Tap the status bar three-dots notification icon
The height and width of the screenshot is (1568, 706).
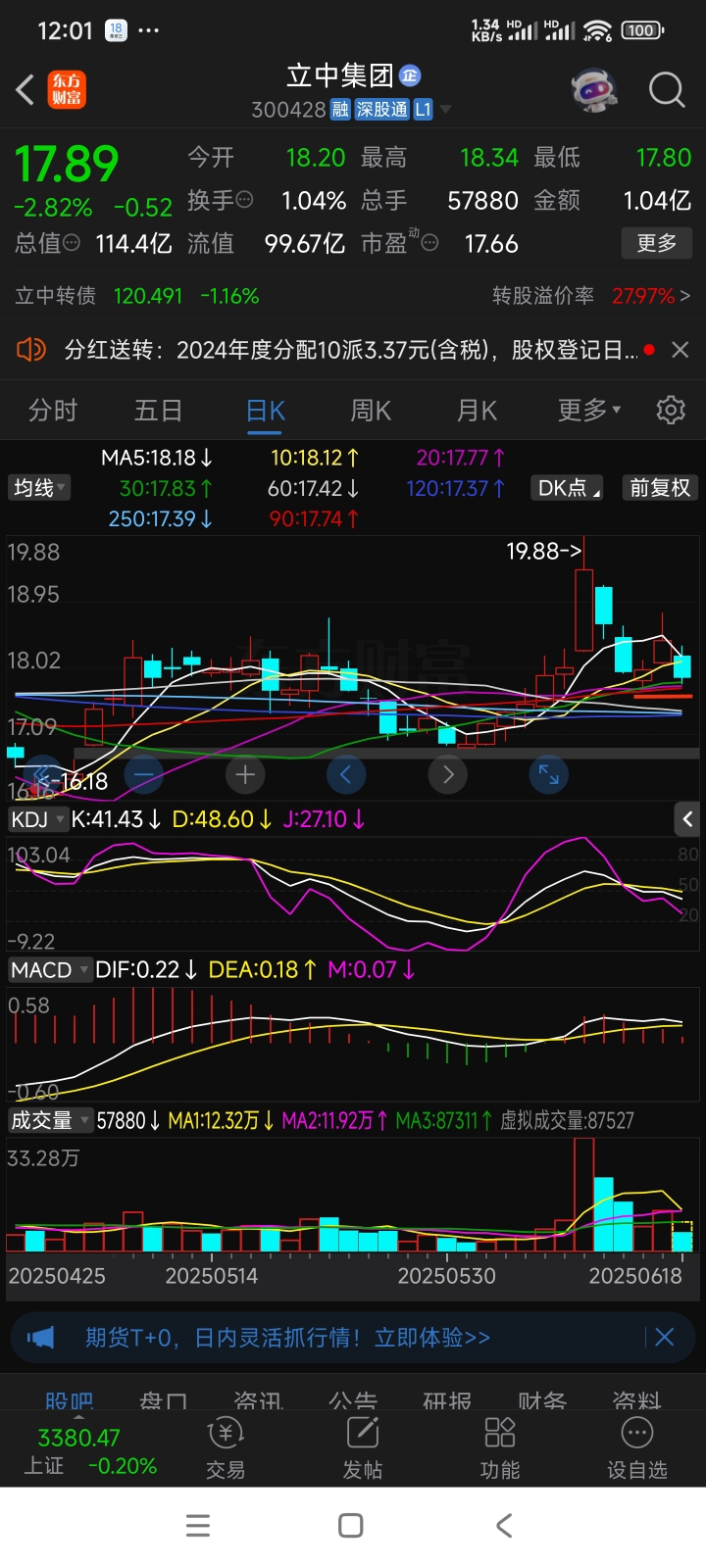(x=148, y=30)
